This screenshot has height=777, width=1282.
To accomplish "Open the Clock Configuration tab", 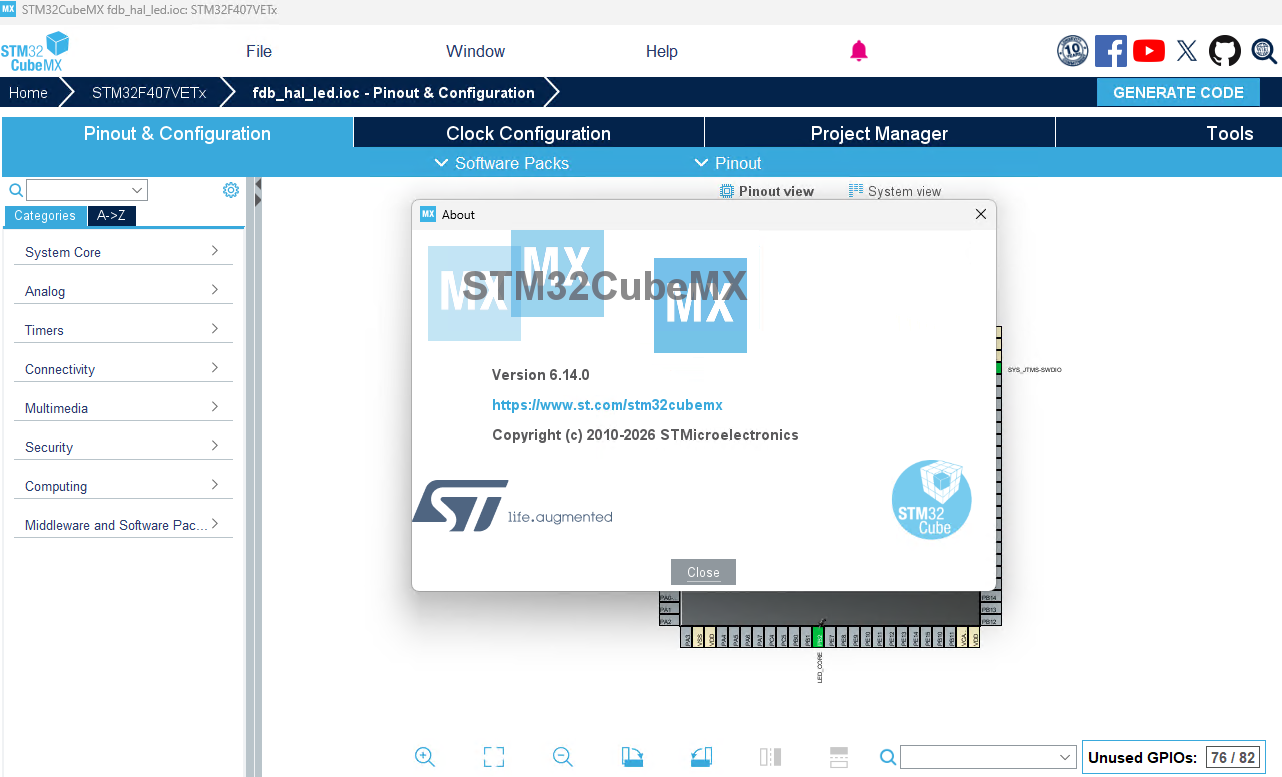I will tap(528, 133).
